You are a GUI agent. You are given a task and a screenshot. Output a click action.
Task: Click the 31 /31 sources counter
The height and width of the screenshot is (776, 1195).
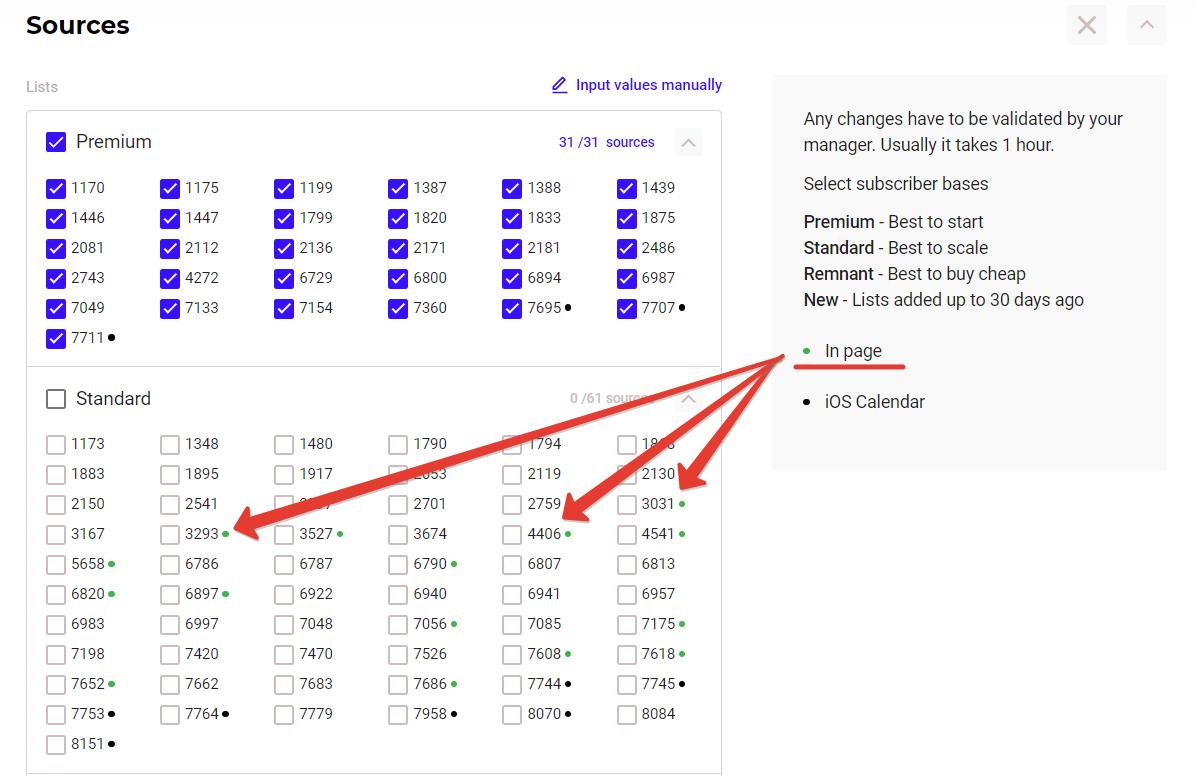coord(607,143)
